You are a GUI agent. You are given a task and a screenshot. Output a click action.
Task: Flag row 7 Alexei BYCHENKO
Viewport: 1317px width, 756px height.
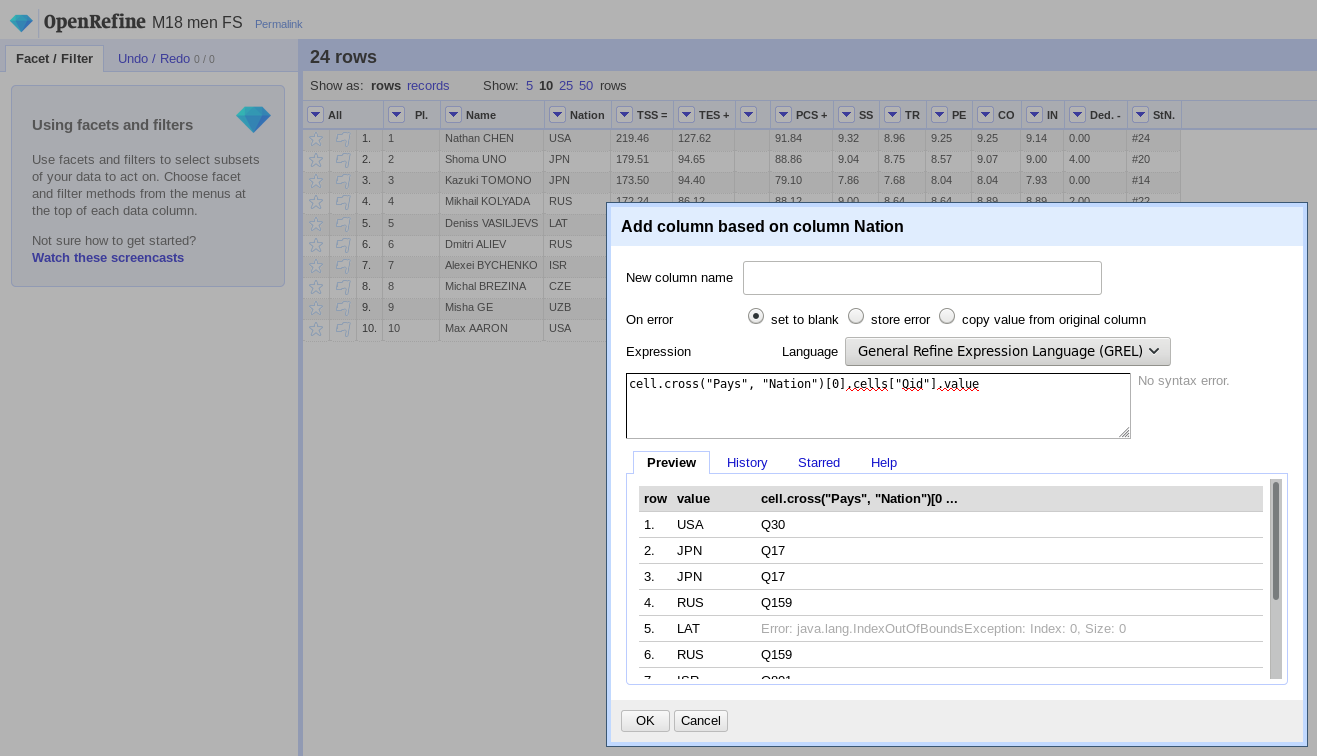pyautogui.click(x=343, y=266)
